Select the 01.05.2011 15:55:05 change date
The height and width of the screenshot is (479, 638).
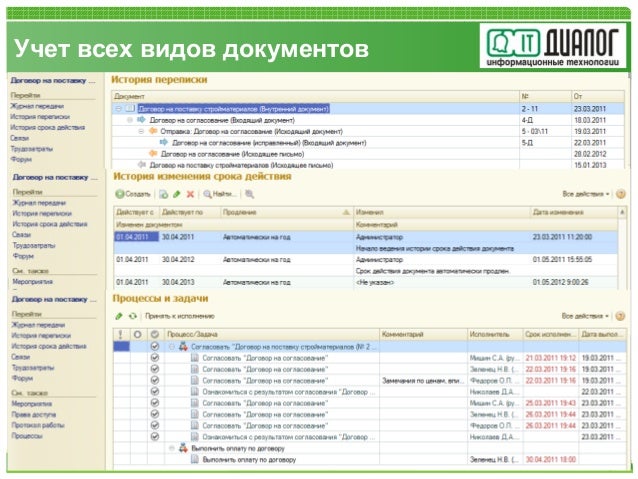tap(562, 259)
